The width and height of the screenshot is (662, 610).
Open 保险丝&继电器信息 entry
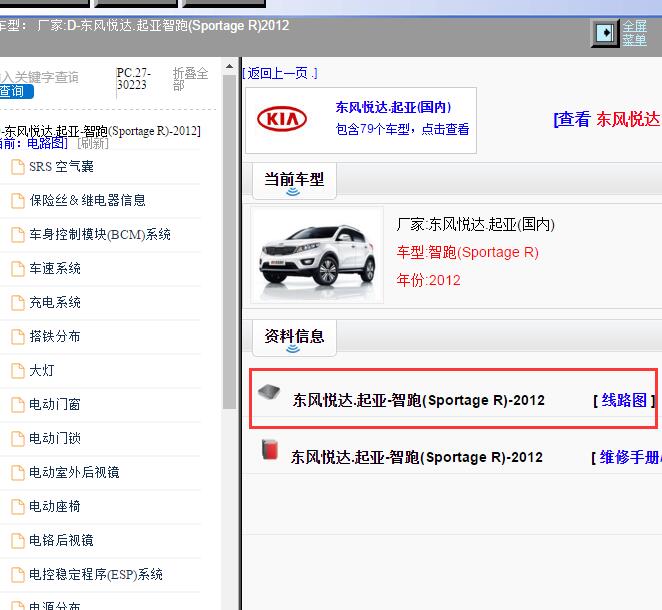(87, 201)
